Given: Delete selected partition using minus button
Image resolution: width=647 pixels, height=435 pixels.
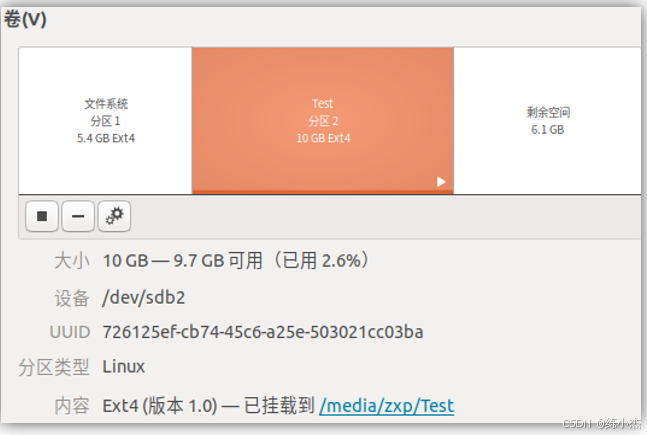Looking at the screenshot, I should [78, 216].
